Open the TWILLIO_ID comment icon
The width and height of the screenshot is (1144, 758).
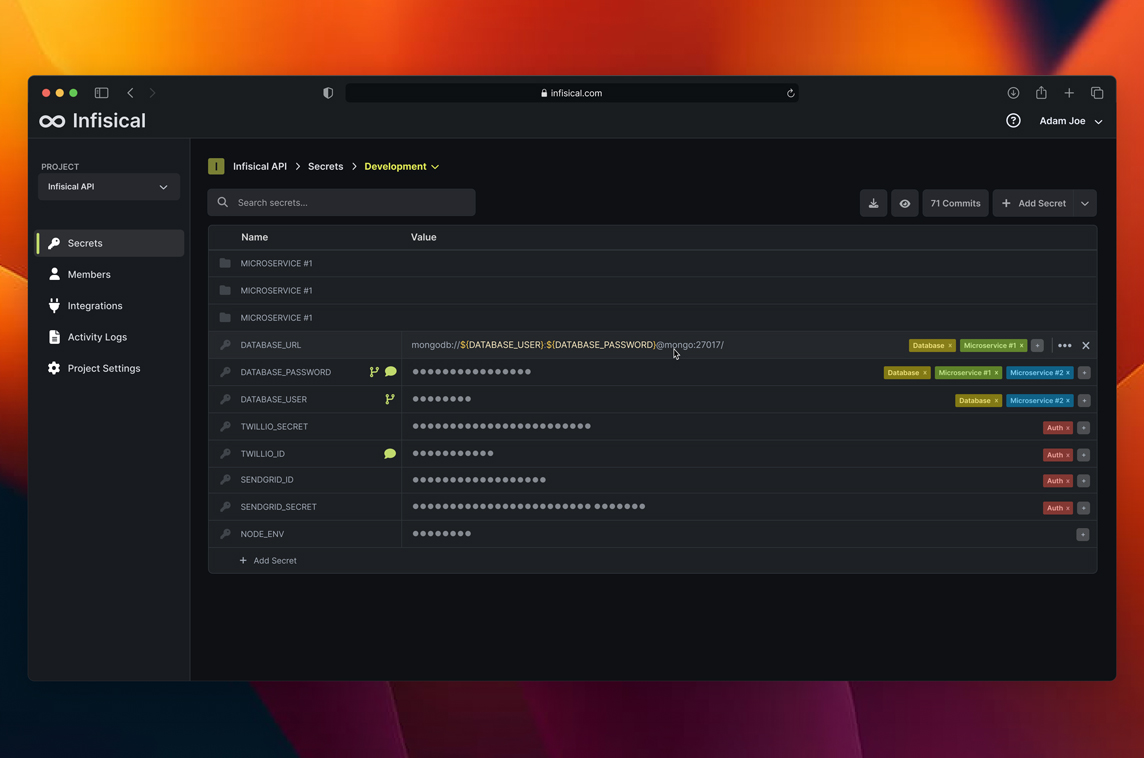pyautogui.click(x=390, y=454)
